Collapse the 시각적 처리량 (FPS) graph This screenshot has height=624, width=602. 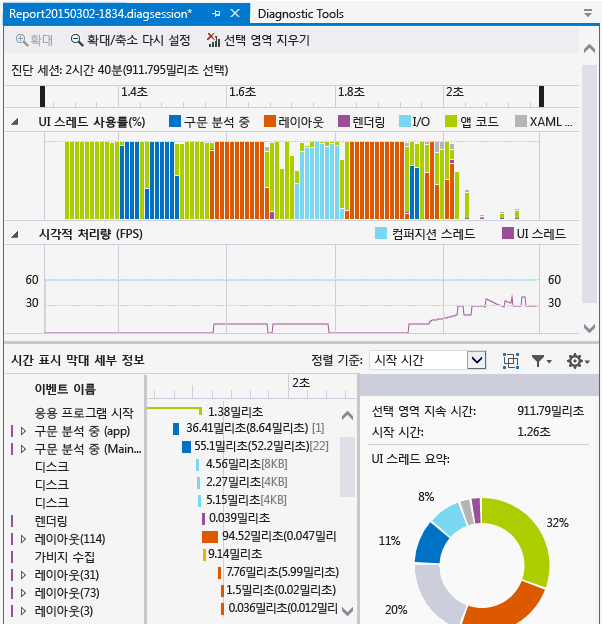point(15,234)
